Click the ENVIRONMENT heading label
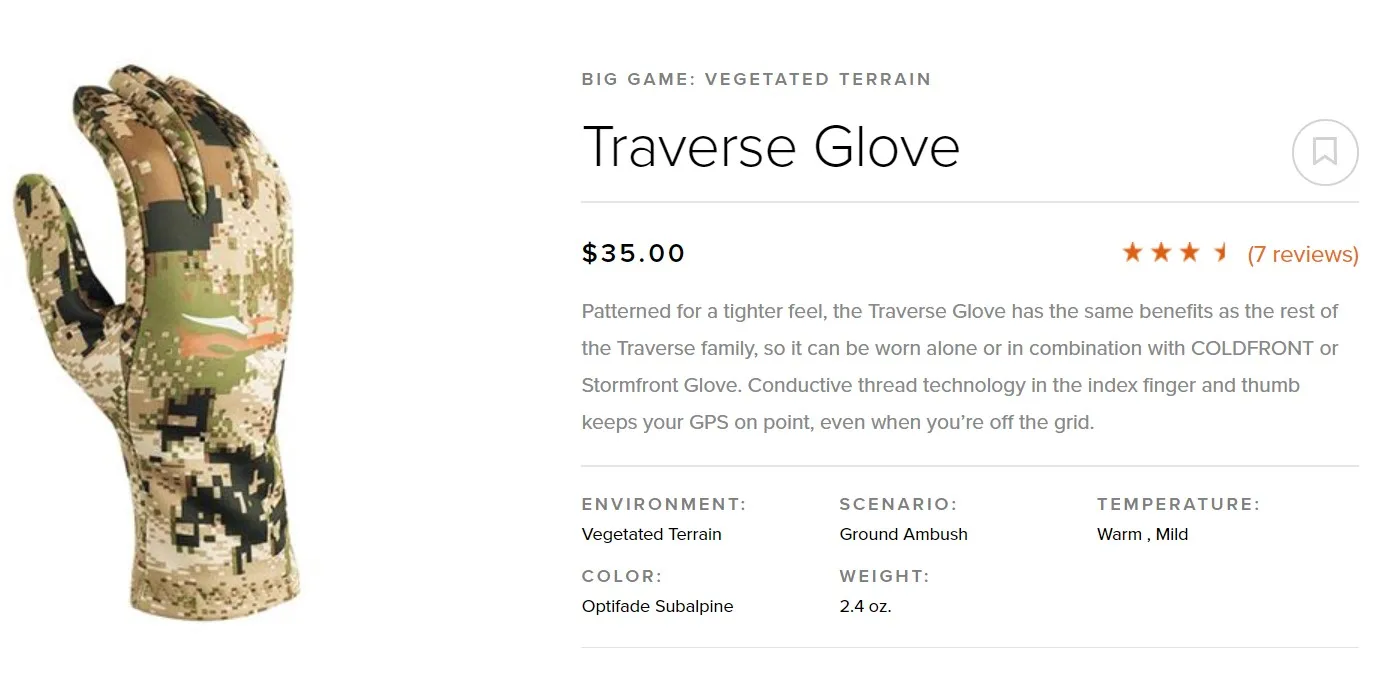 point(664,504)
